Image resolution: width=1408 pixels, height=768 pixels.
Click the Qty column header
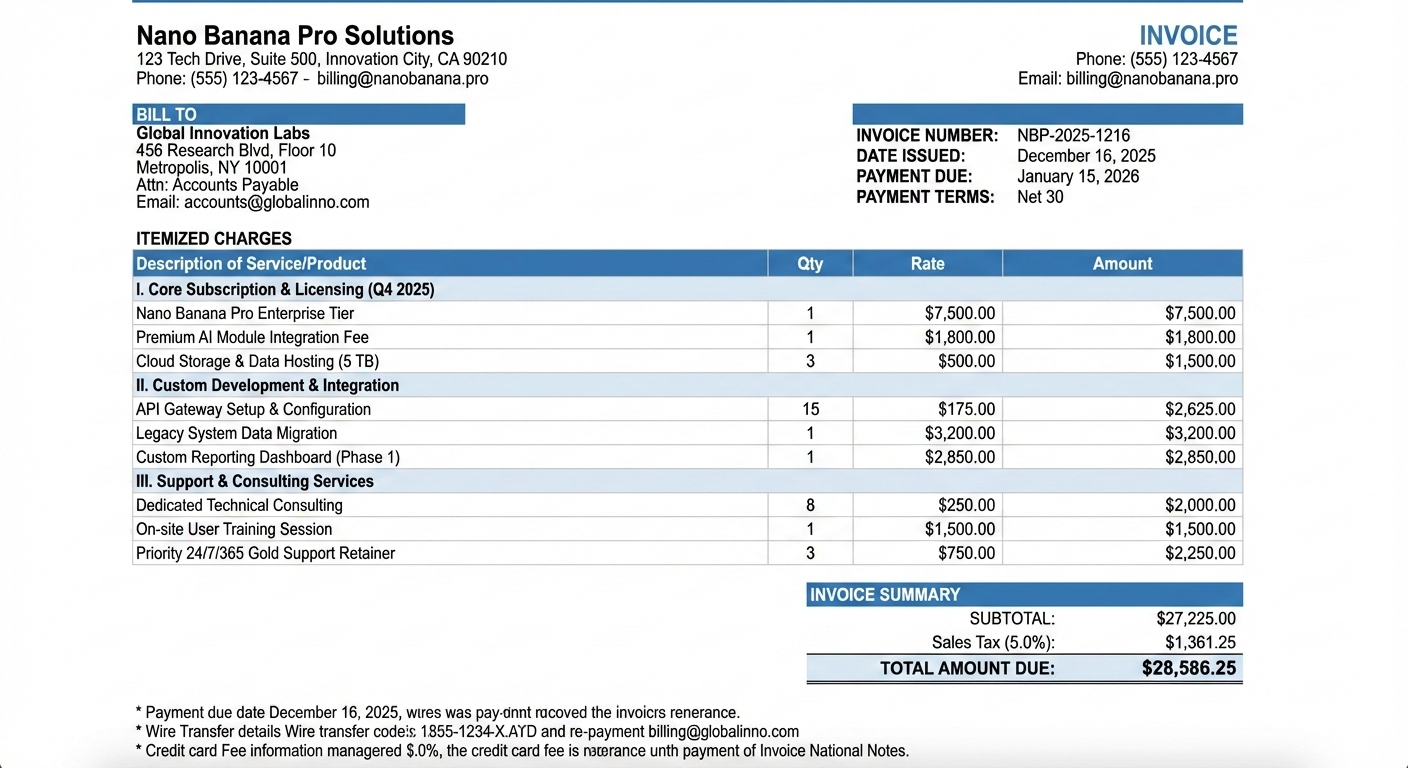tap(810, 263)
